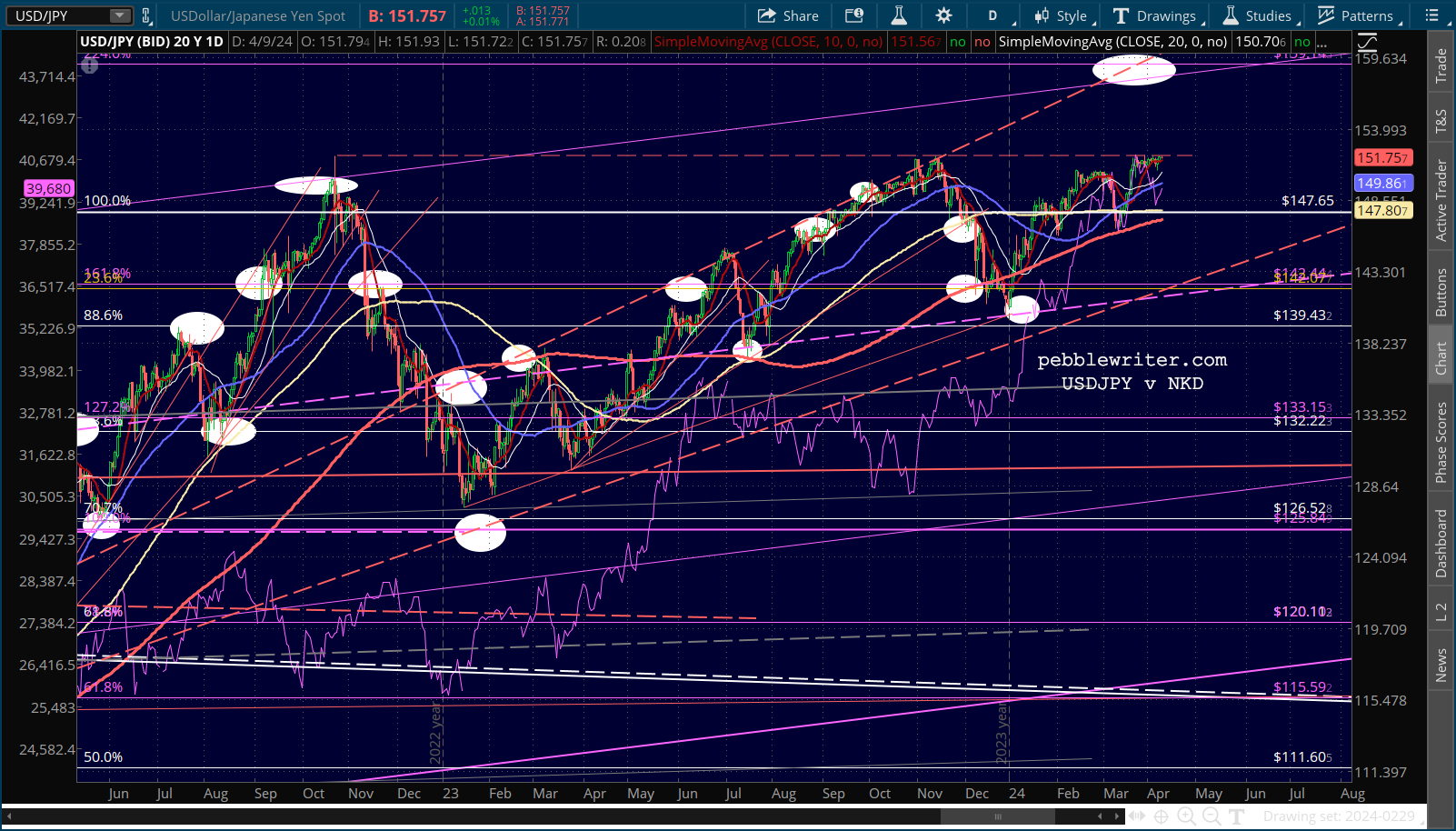Click the crosshair pan icon
This screenshot has height=831, width=1456.
(x=1162, y=816)
